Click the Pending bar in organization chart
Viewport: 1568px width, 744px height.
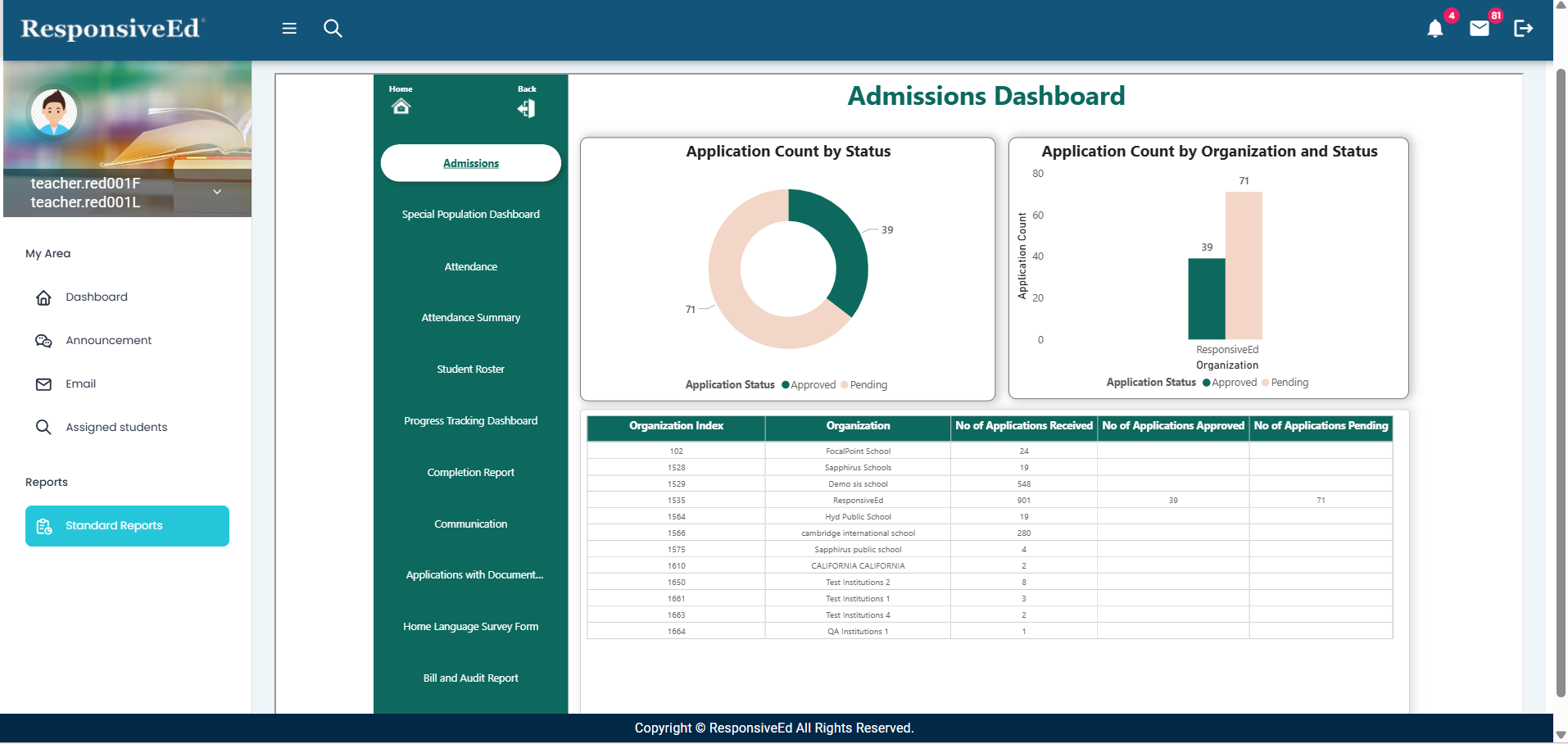(x=1244, y=266)
